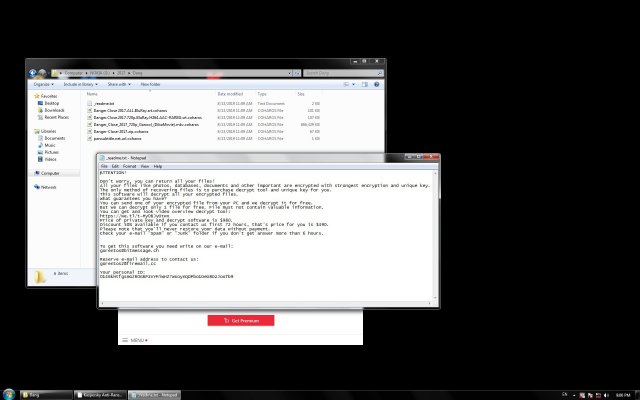Click Notepad vertical scrollbar down arrow
This screenshot has width=640, height=400.
pos(435,298)
